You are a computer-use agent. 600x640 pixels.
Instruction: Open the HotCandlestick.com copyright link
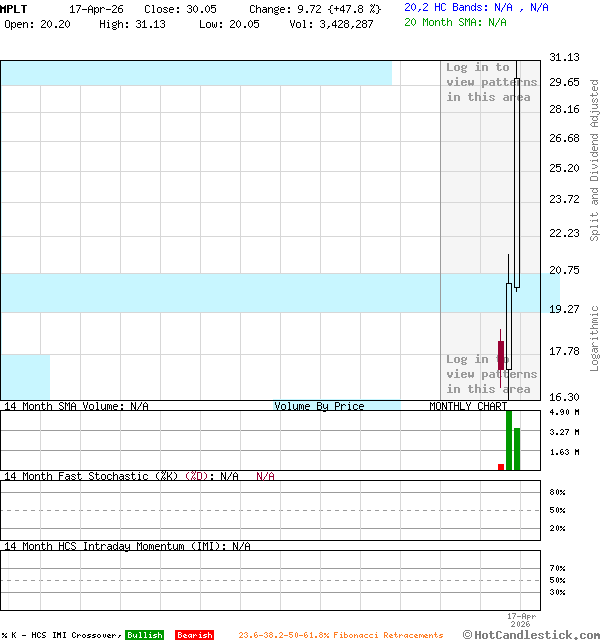click(x=531, y=634)
